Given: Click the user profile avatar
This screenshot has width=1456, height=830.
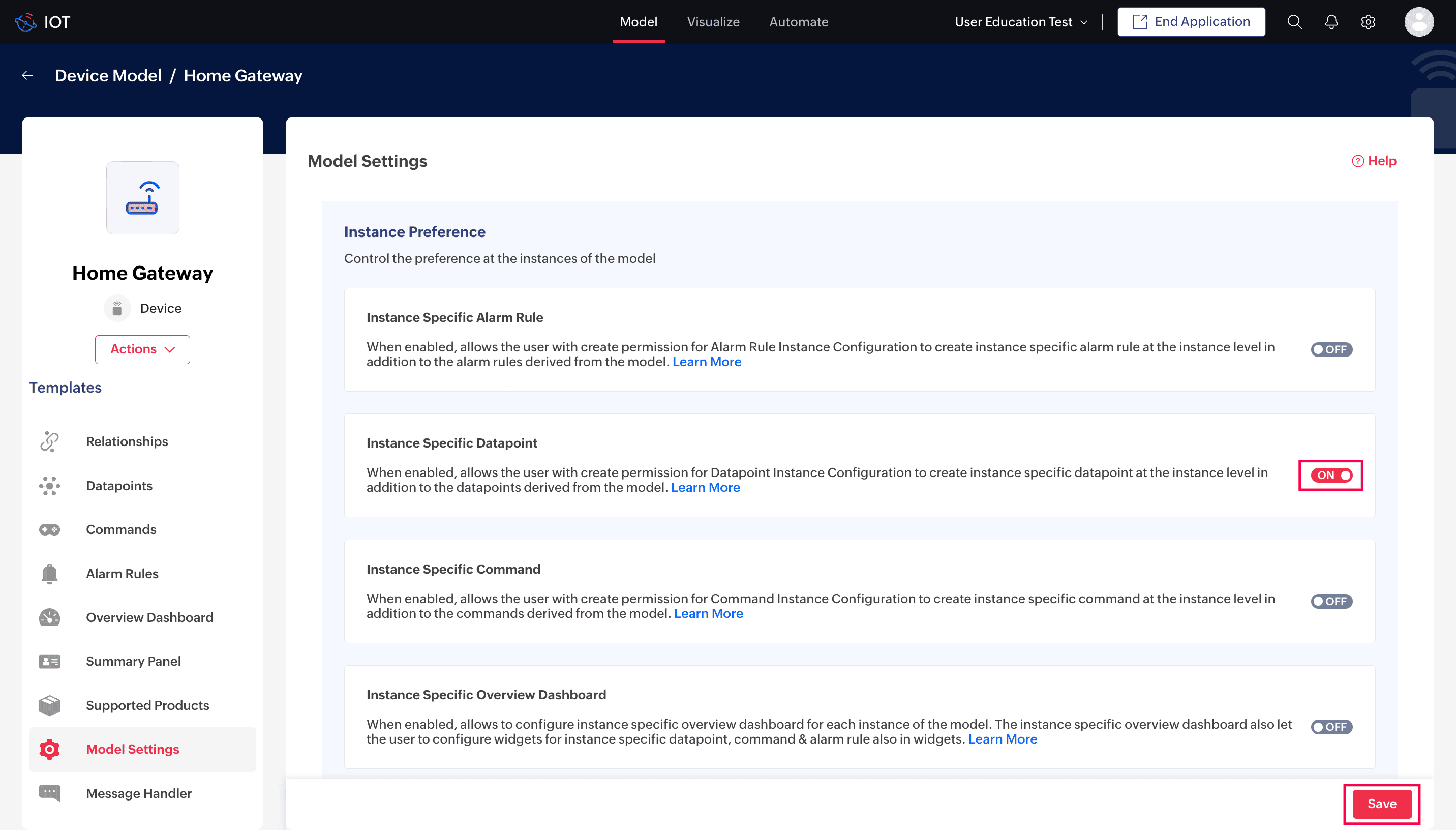Looking at the screenshot, I should [x=1418, y=22].
